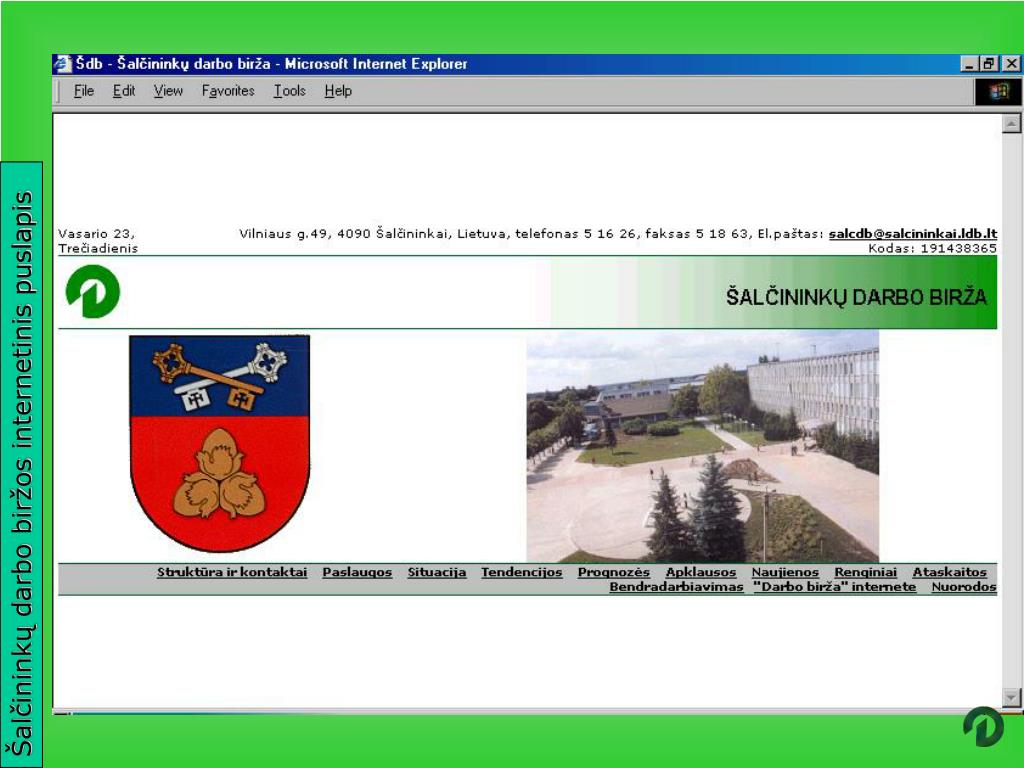Open the Paslaugos link
The width and height of the screenshot is (1024, 768).
(x=357, y=572)
